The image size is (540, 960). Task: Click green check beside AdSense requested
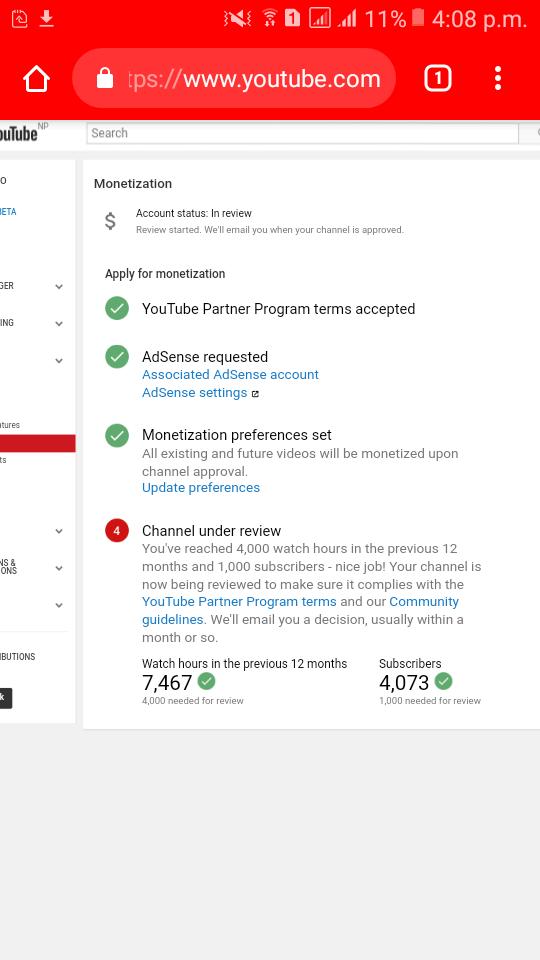[117, 356]
